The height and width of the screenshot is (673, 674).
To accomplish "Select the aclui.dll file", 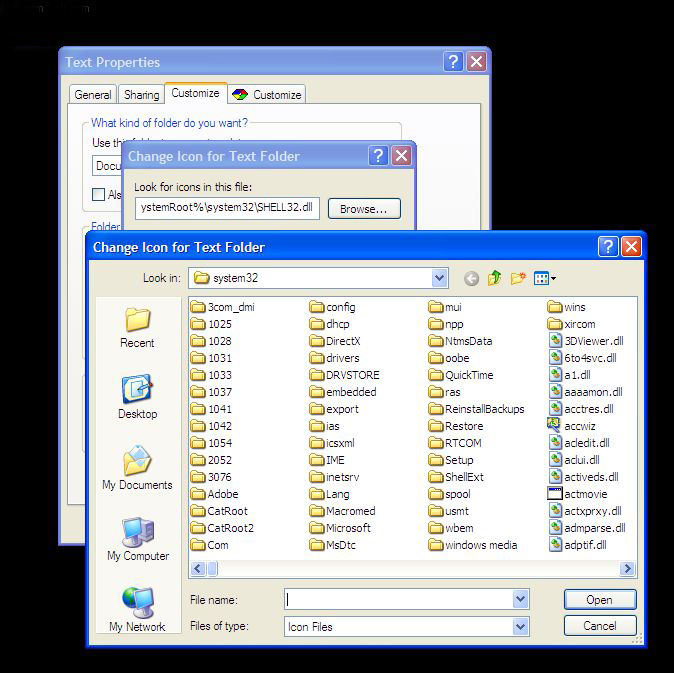I will coord(575,460).
